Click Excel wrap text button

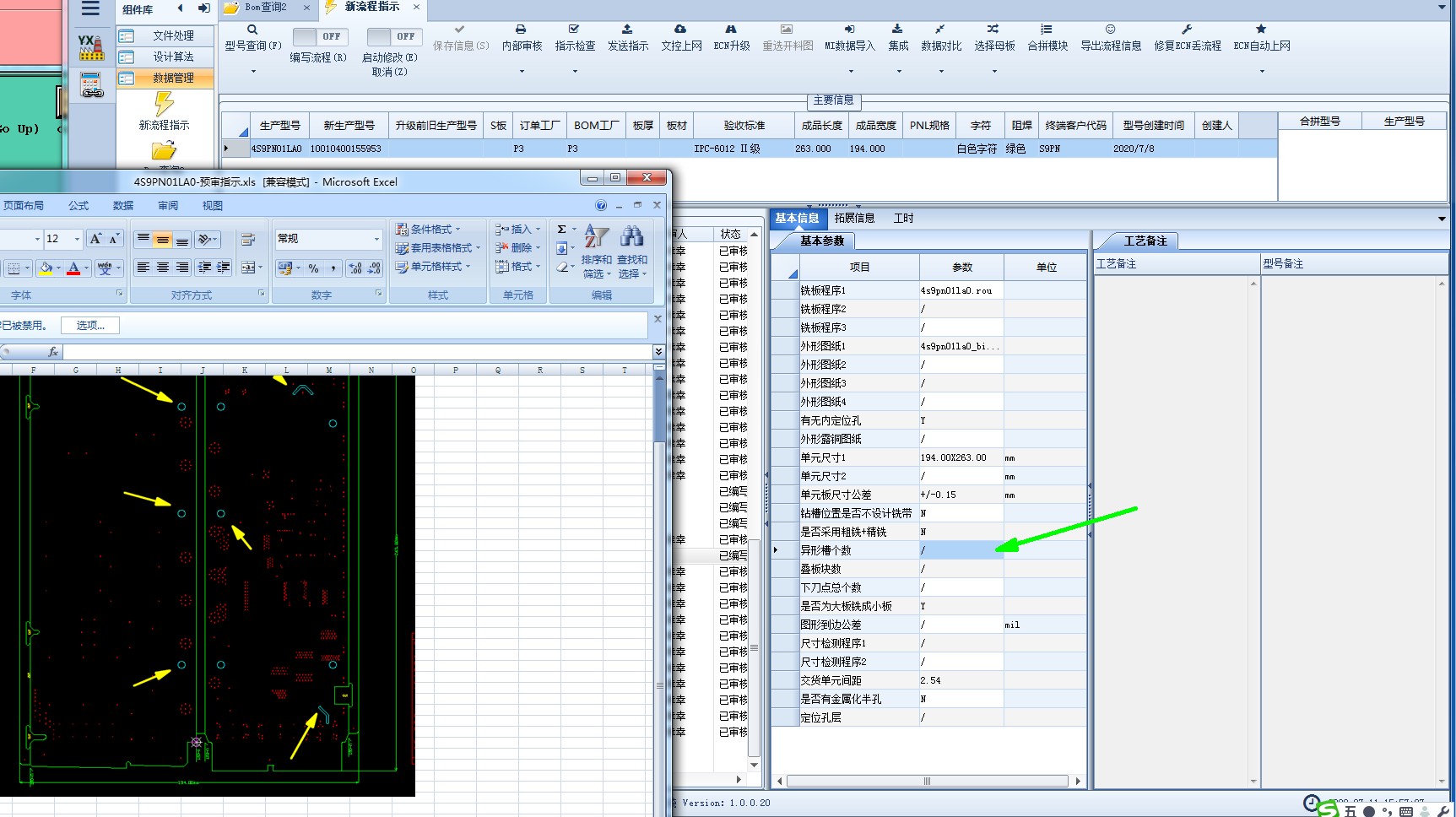(248, 240)
